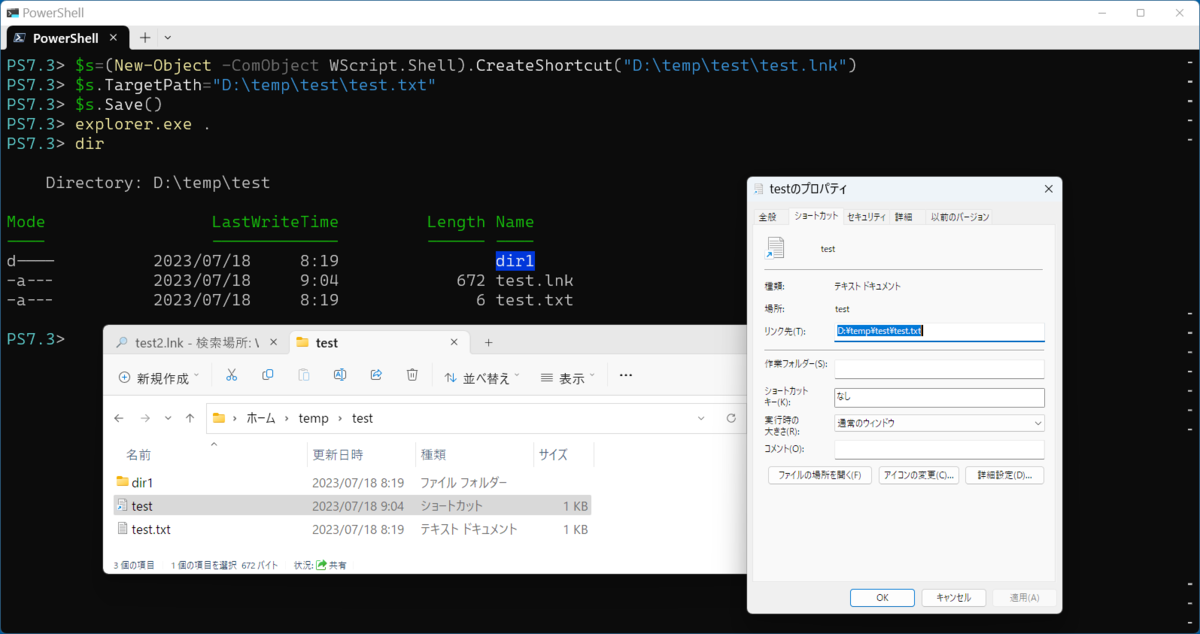Screen dimensions: 1200x634
Task: Sort by 種類 column header
Action: point(433,455)
